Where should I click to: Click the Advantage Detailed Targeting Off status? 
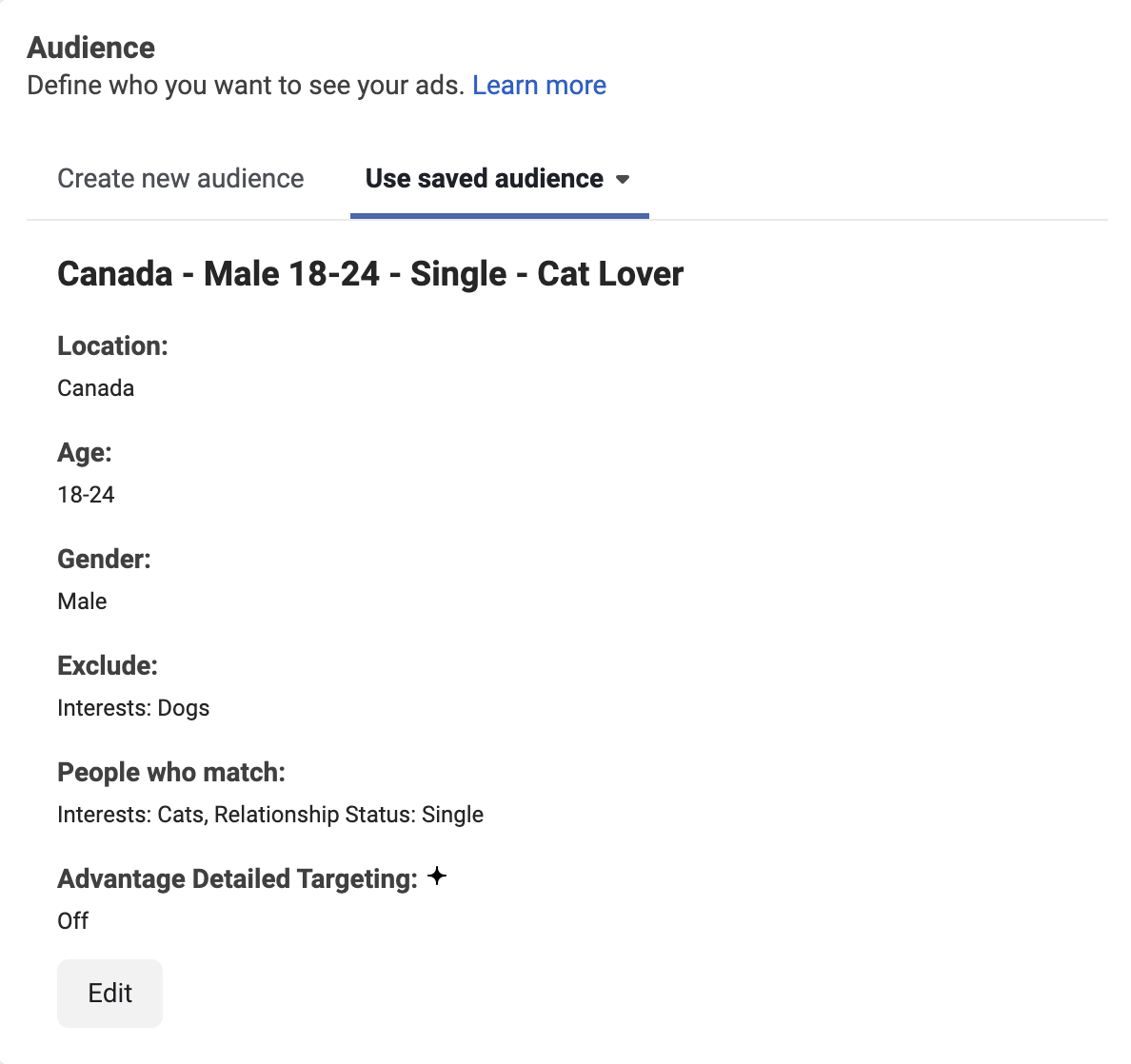(x=72, y=920)
